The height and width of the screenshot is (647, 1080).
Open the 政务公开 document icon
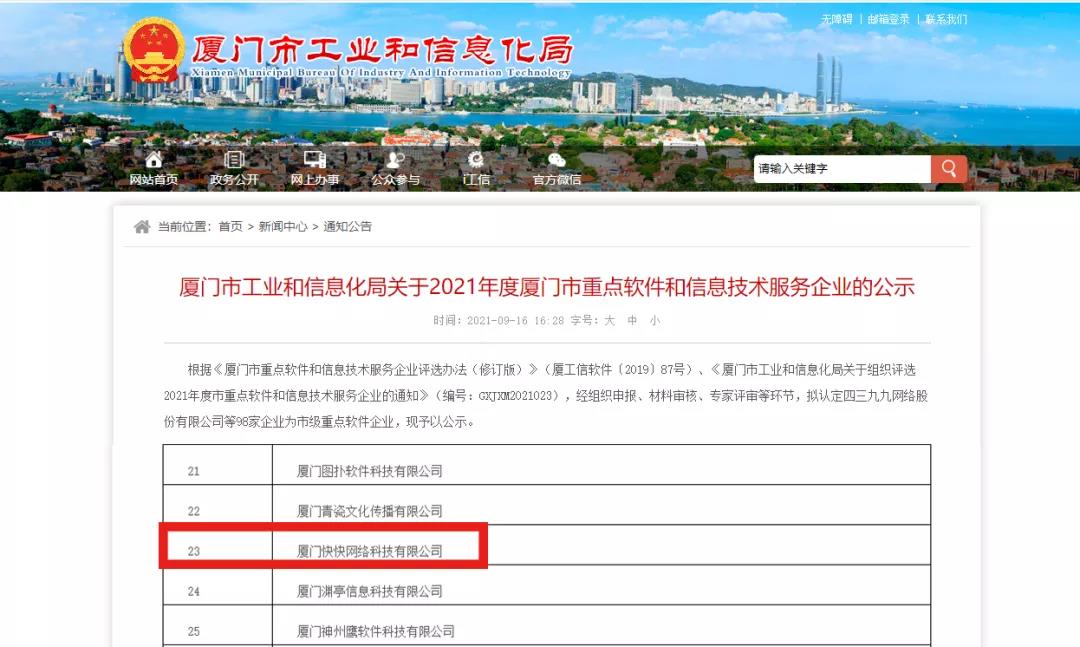click(x=233, y=159)
